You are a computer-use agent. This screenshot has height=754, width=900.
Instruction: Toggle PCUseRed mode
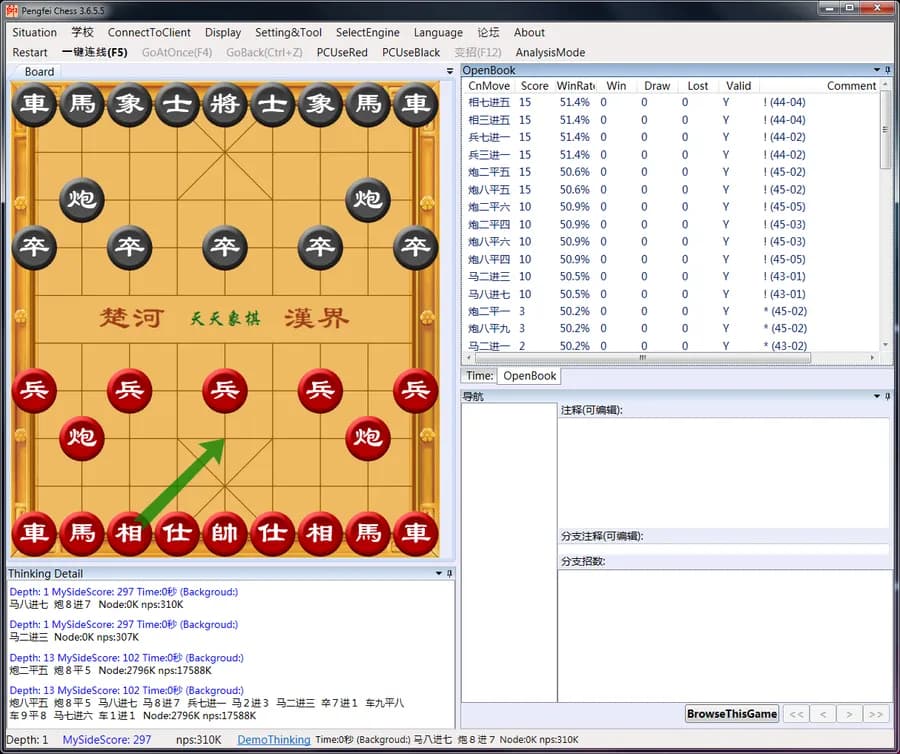coord(342,52)
